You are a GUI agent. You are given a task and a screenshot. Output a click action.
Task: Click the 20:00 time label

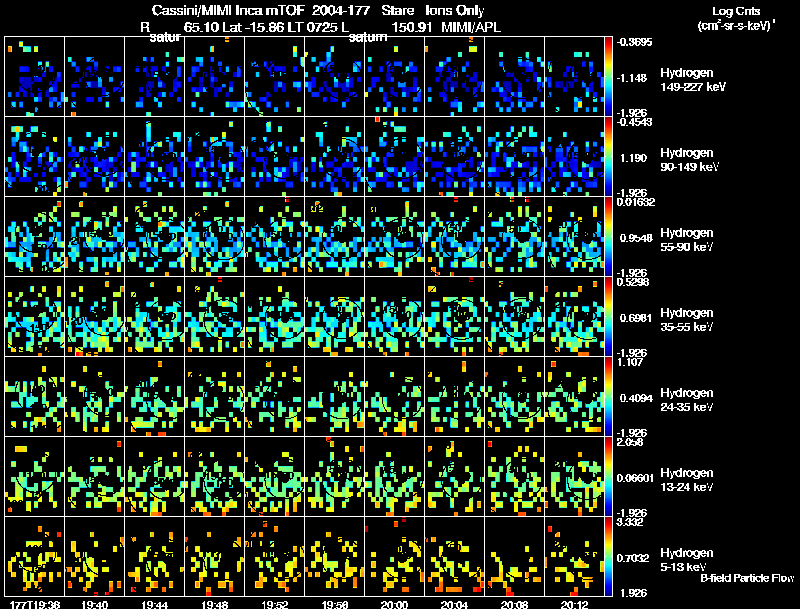click(394, 604)
